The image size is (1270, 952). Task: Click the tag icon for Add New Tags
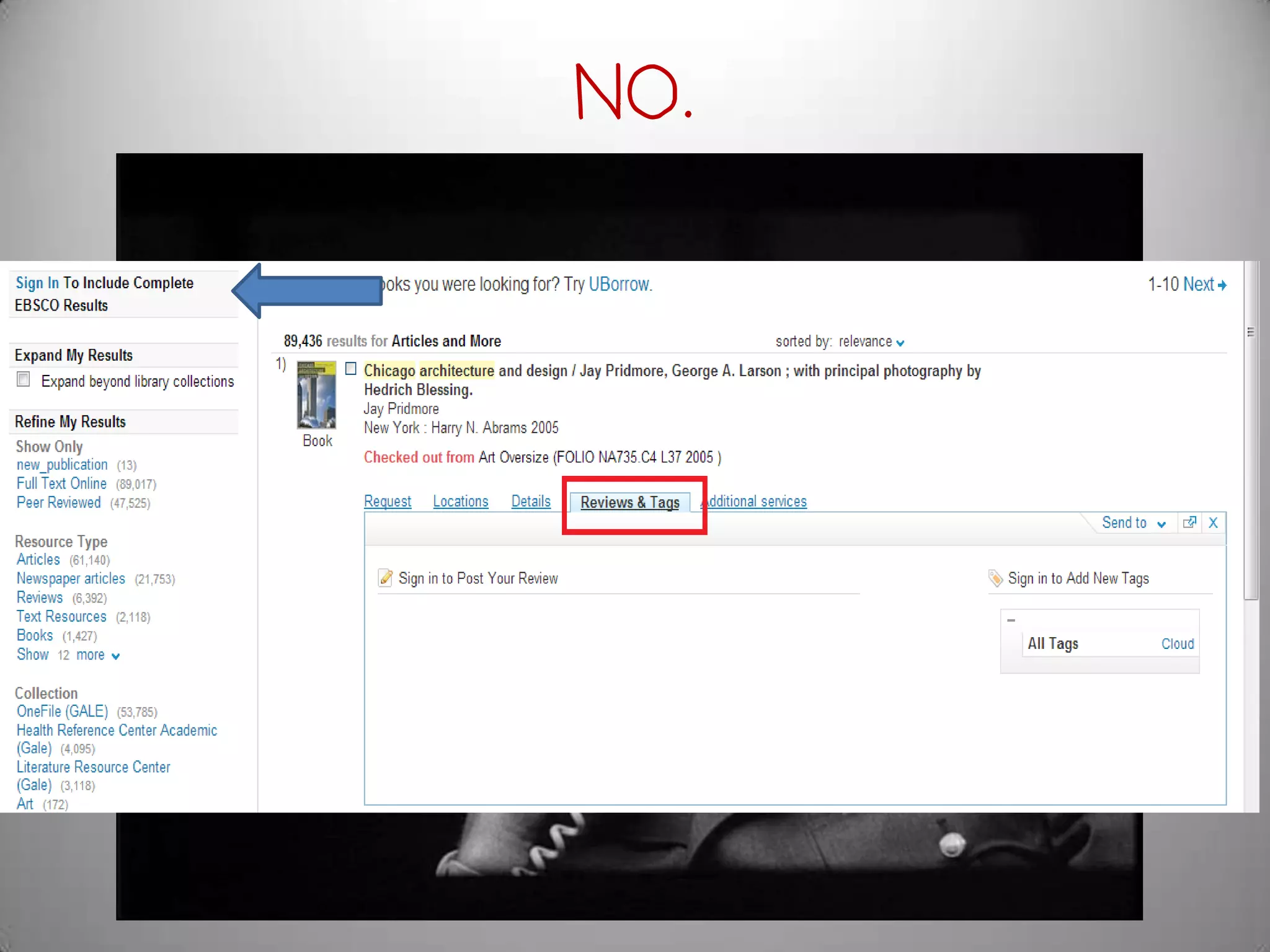pos(995,578)
